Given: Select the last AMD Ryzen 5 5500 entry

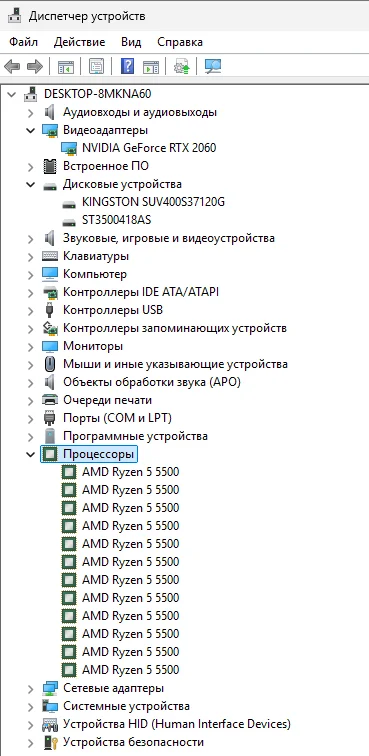Looking at the screenshot, I should [130, 670].
